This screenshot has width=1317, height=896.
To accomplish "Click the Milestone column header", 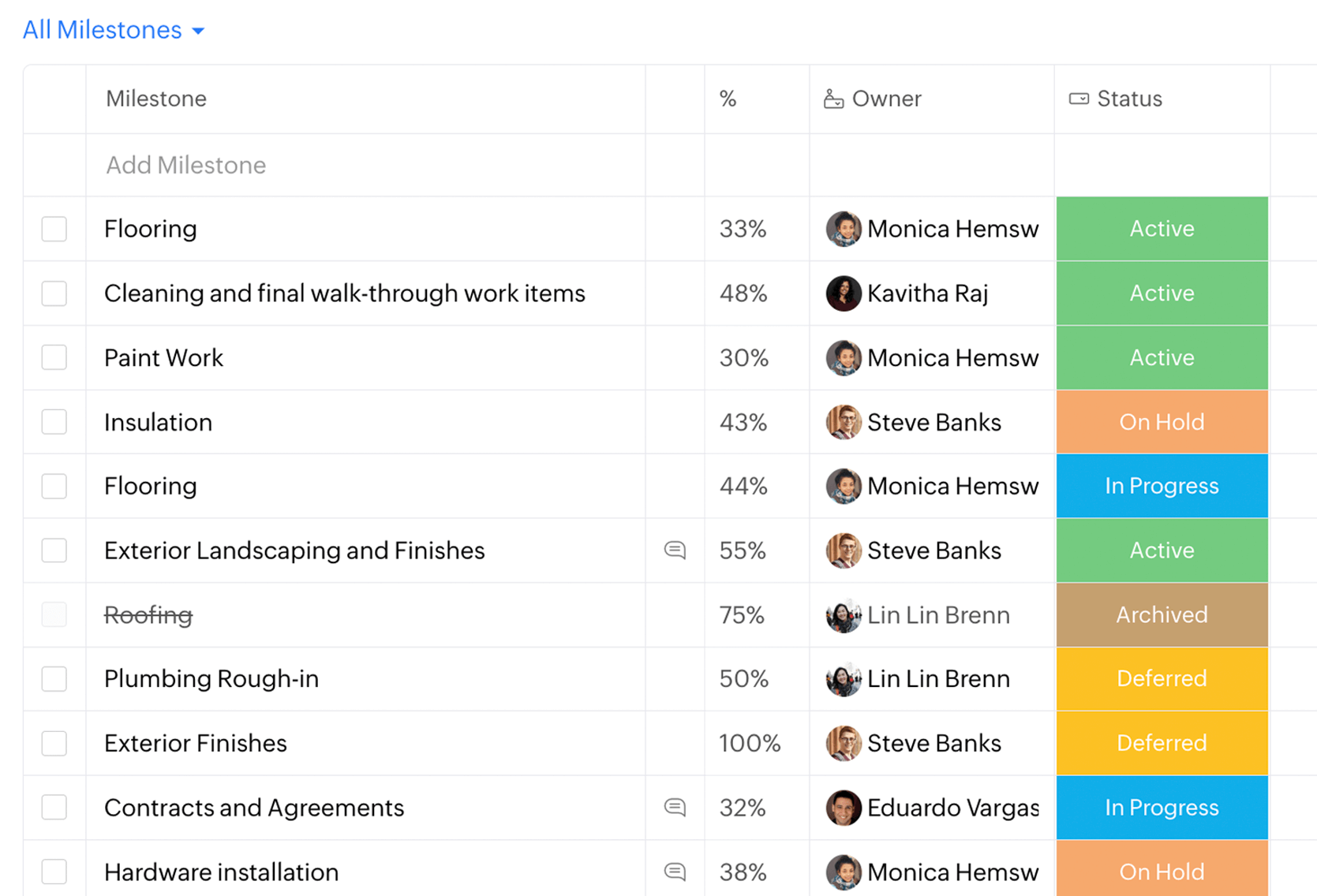I will [x=155, y=99].
